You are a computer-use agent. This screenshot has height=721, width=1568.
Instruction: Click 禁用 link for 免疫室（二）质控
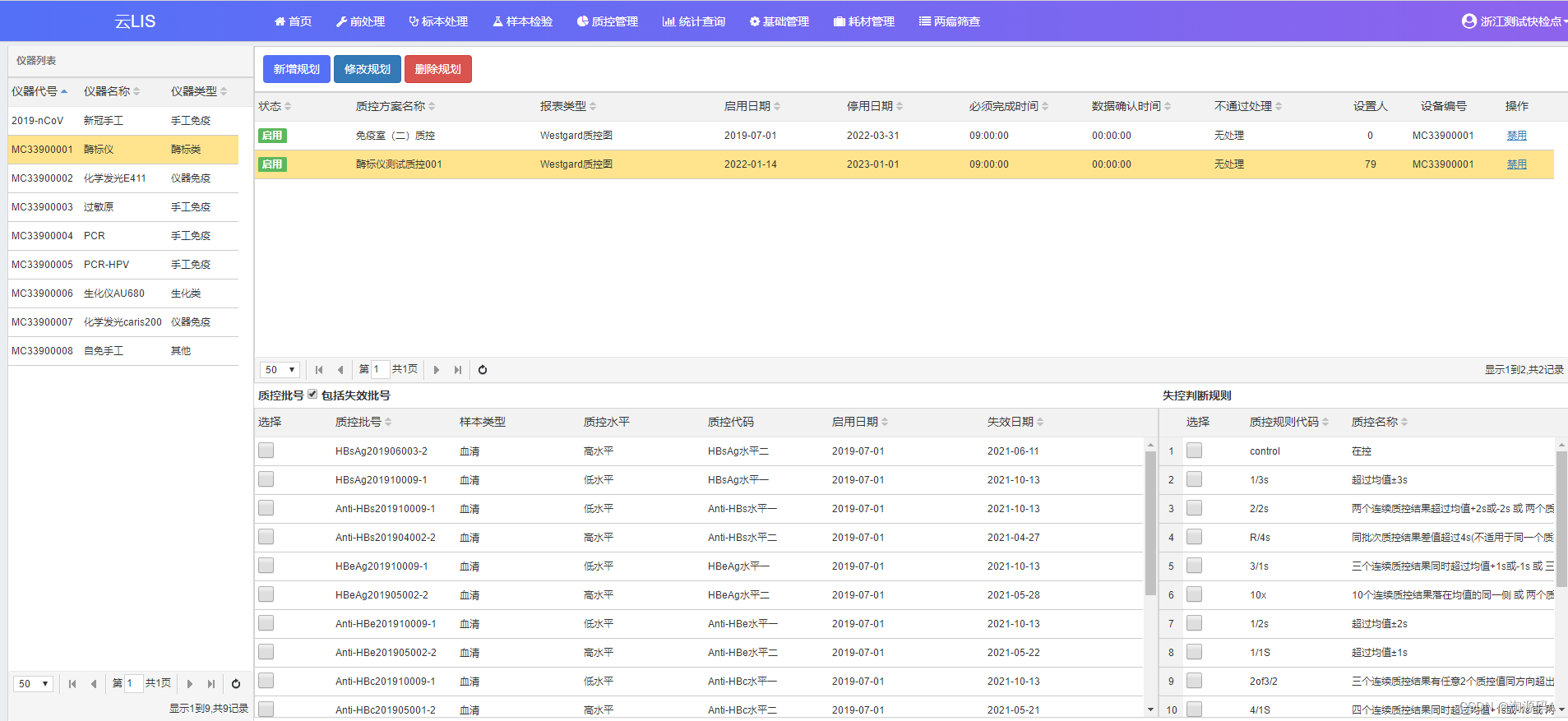(1516, 136)
